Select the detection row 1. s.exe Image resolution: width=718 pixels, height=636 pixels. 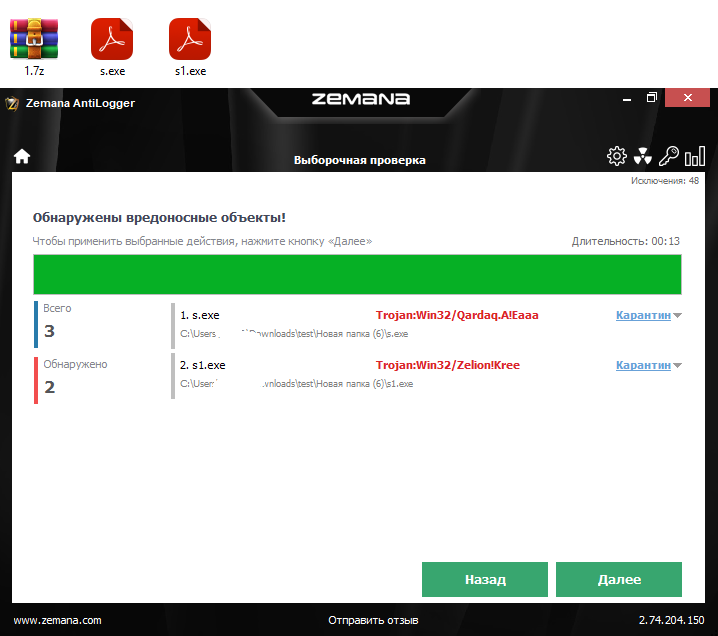(426, 325)
